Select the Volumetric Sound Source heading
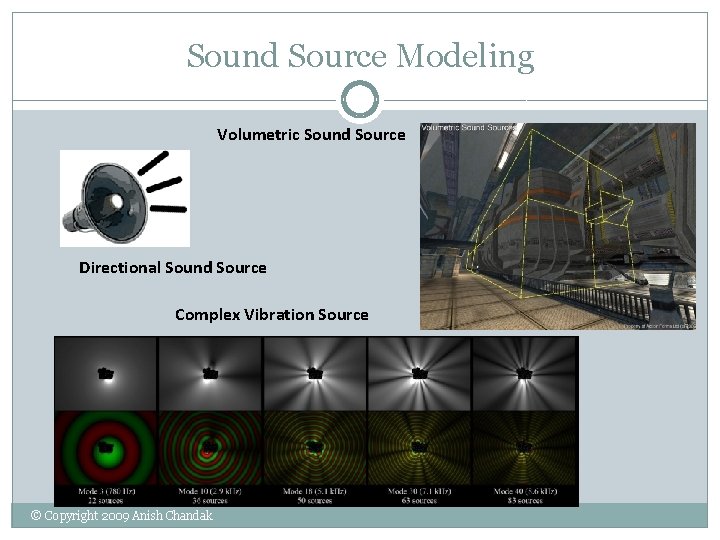Image resolution: width=720 pixels, height=540 pixels. (311, 135)
